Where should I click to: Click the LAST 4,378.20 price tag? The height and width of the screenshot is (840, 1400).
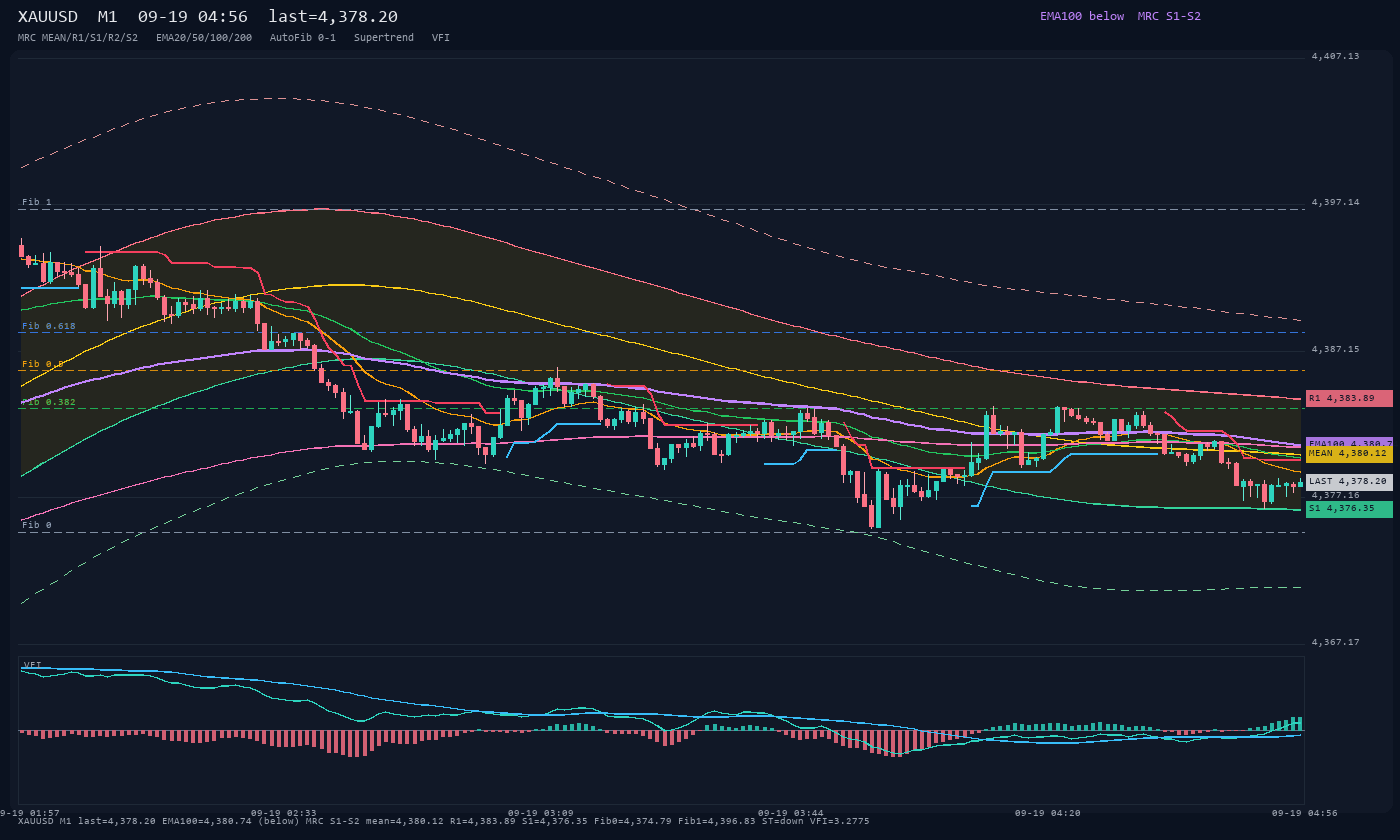pos(1349,481)
